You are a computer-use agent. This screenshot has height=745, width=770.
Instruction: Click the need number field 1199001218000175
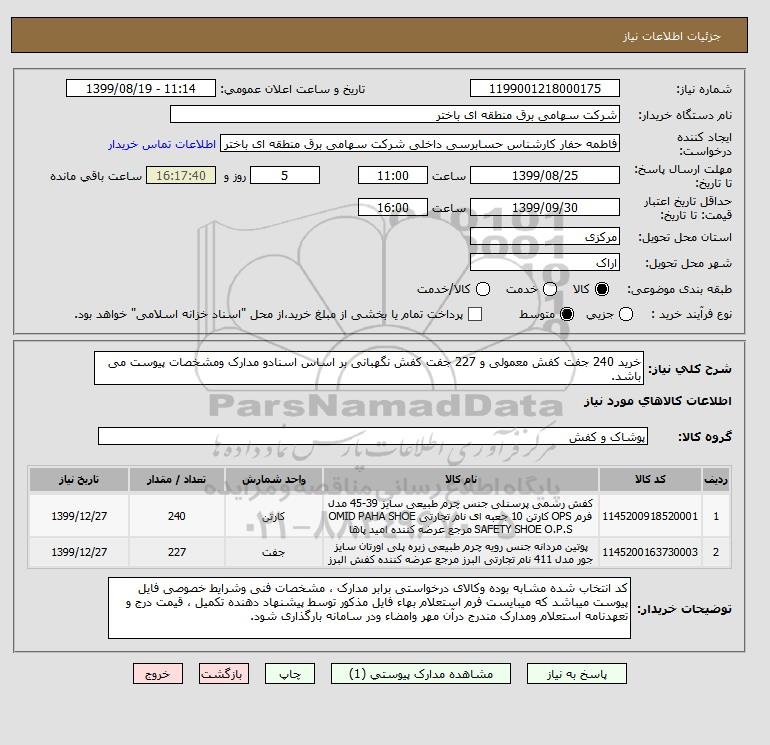pos(545,88)
